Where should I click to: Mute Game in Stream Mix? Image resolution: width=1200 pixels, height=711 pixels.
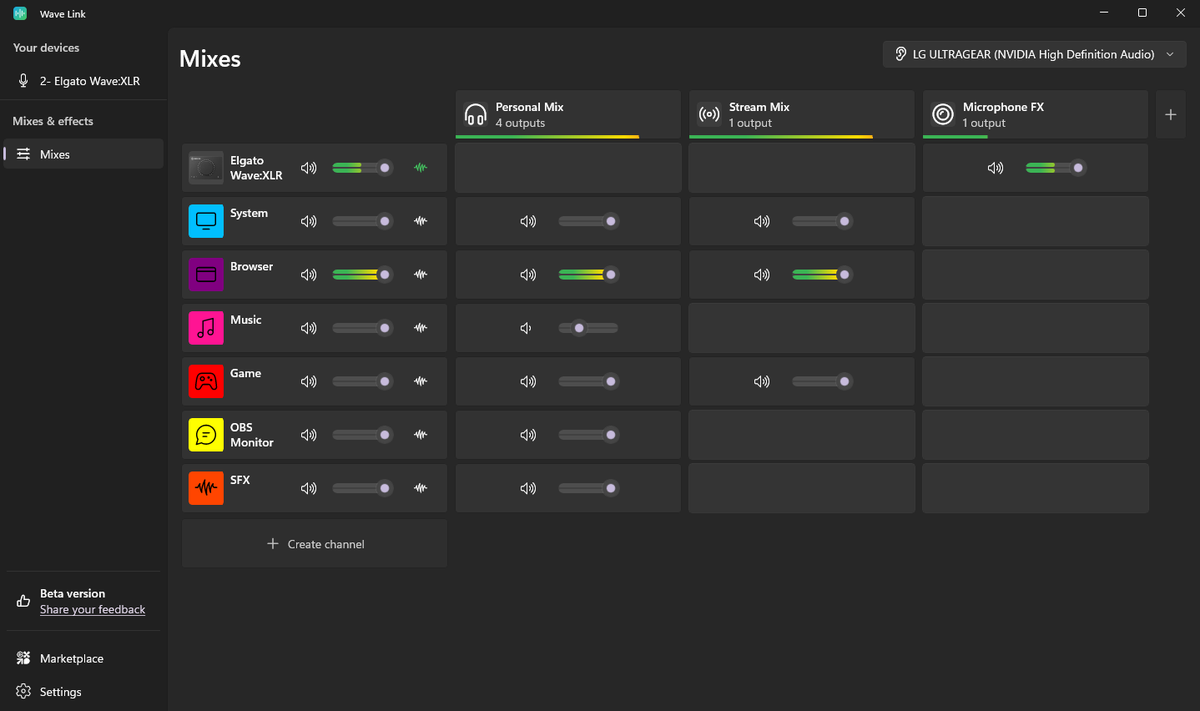click(761, 381)
